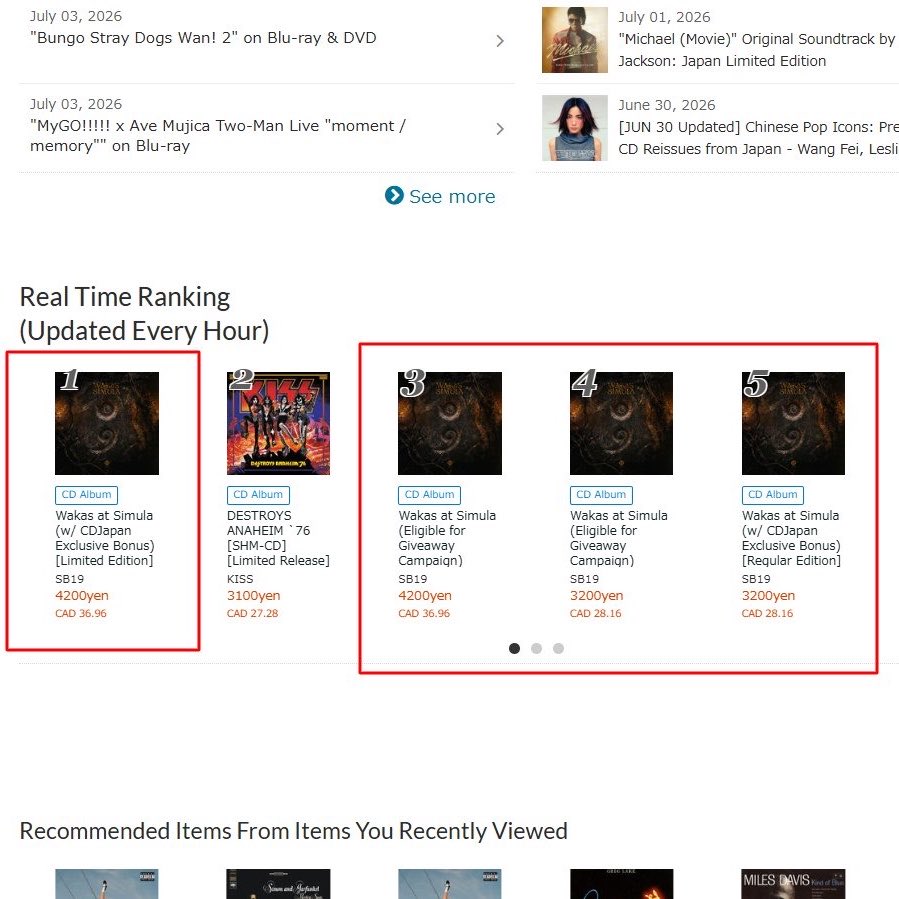Open the Wakas at Simula Regular Edition title link
This screenshot has height=899, width=899.
point(791,538)
